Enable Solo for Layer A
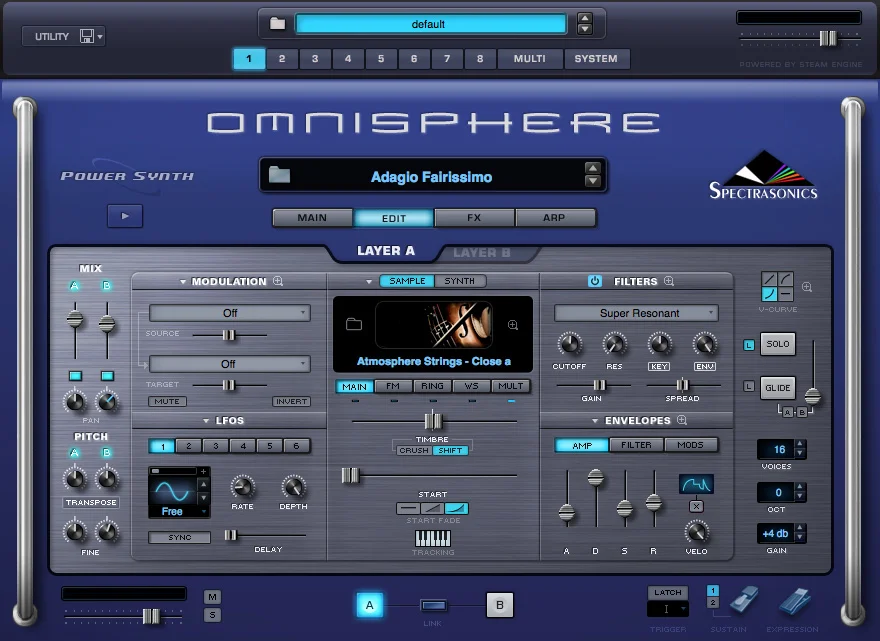The width and height of the screenshot is (880, 641). pyautogui.click(x=777, y=344)
